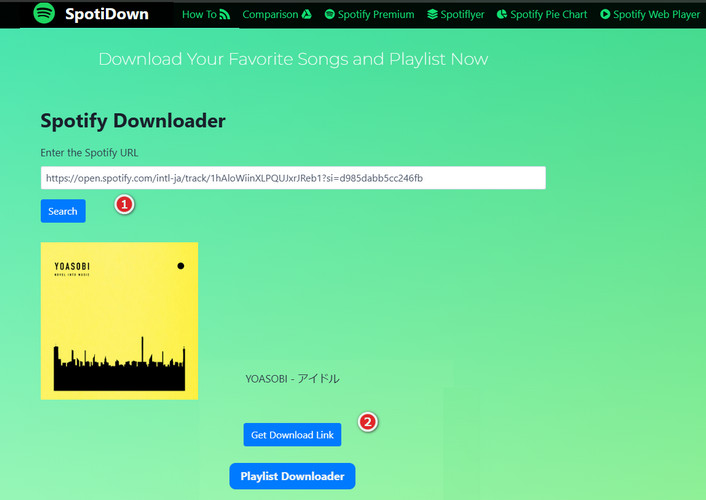Image resolution: width=706 pixels, height=500 pixels.
Task: Open the Playlist Downloader button
Action: pos(292,476)
